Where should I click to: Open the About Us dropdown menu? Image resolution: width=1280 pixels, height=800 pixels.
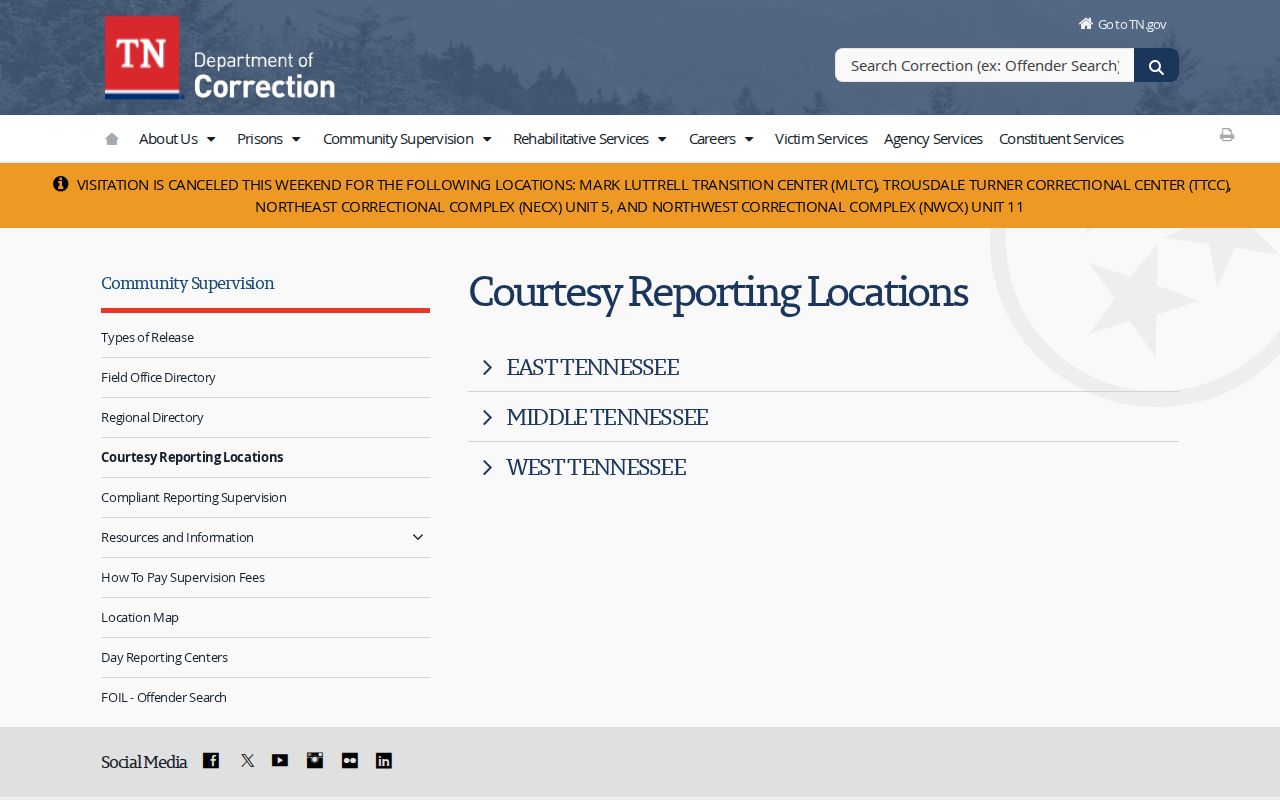(x=177, y=139)
